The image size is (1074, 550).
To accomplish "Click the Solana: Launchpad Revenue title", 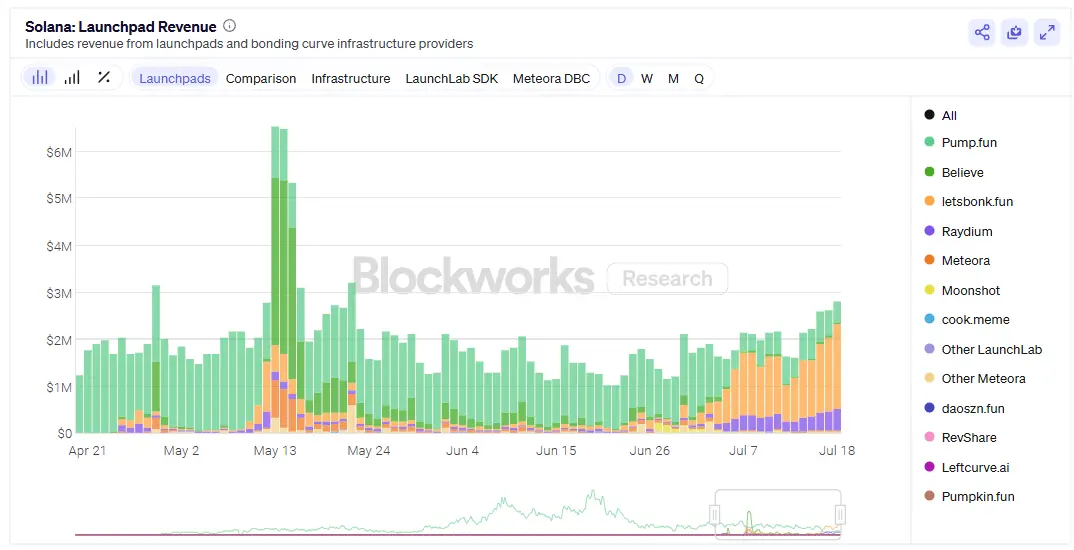I will (121, 27).
